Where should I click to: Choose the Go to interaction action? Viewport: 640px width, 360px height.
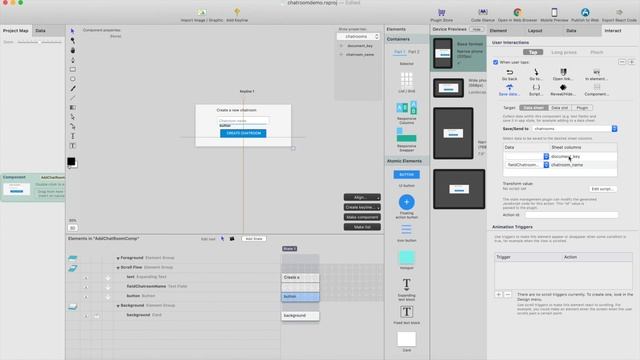[536, 75]
